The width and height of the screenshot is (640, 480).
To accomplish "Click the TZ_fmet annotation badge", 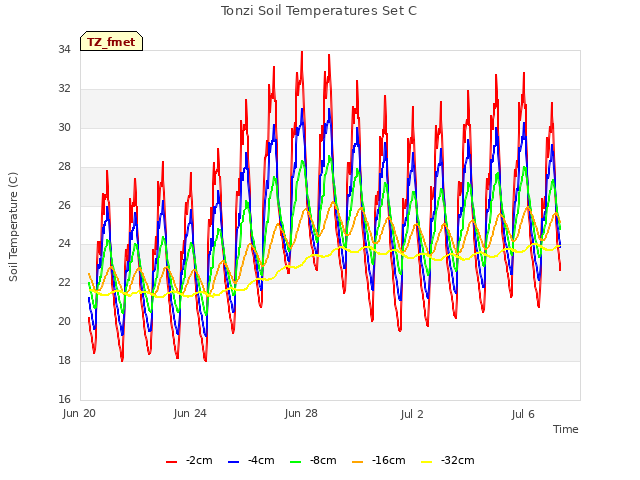I will click(111, 41).
